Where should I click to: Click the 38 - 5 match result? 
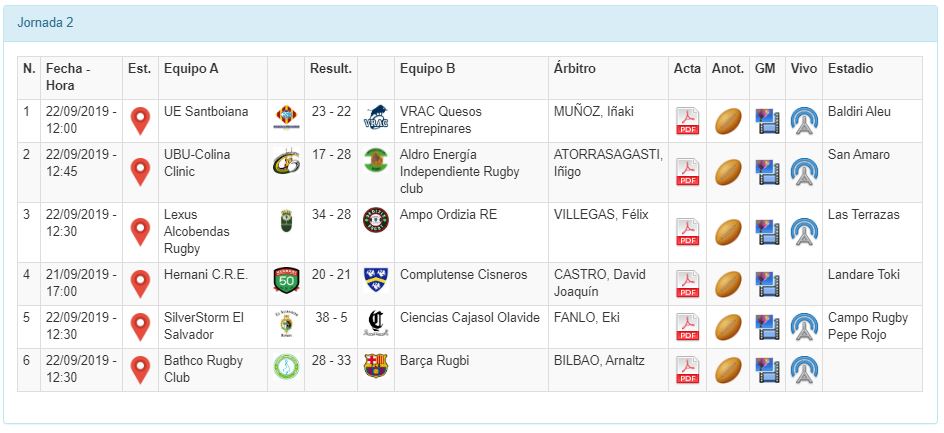pyautogui.click(x=331, y=317)
